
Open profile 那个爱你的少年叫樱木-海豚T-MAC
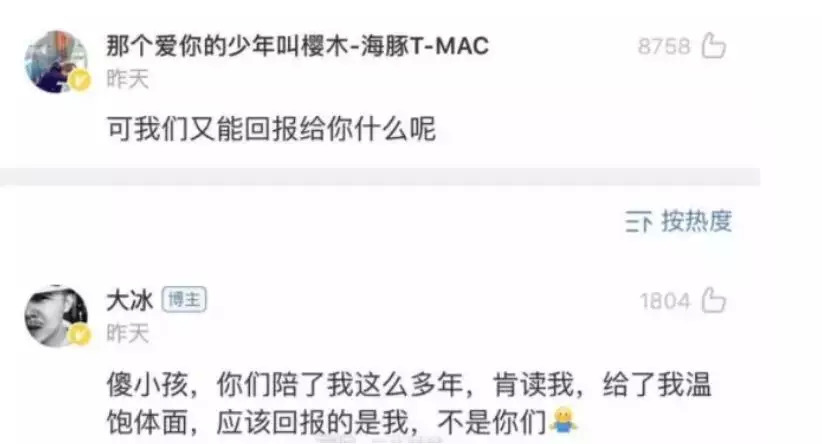tap(297, 46)
